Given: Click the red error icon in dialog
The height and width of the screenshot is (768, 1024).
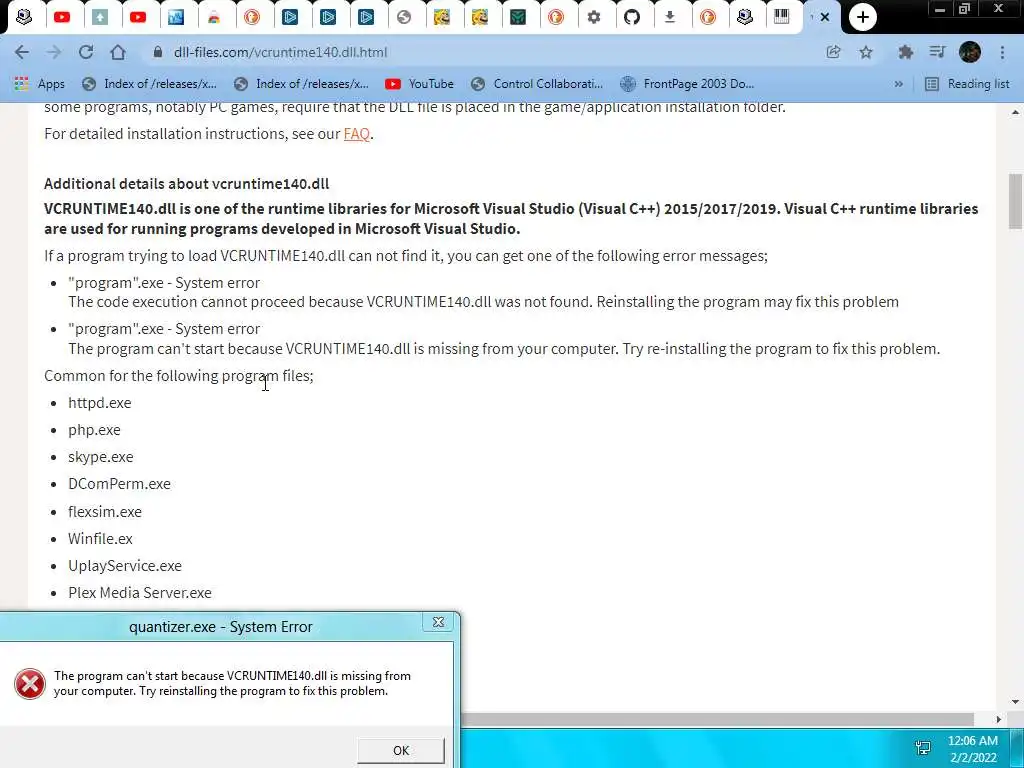Looking at the screenshot, I should pos(30,684).
